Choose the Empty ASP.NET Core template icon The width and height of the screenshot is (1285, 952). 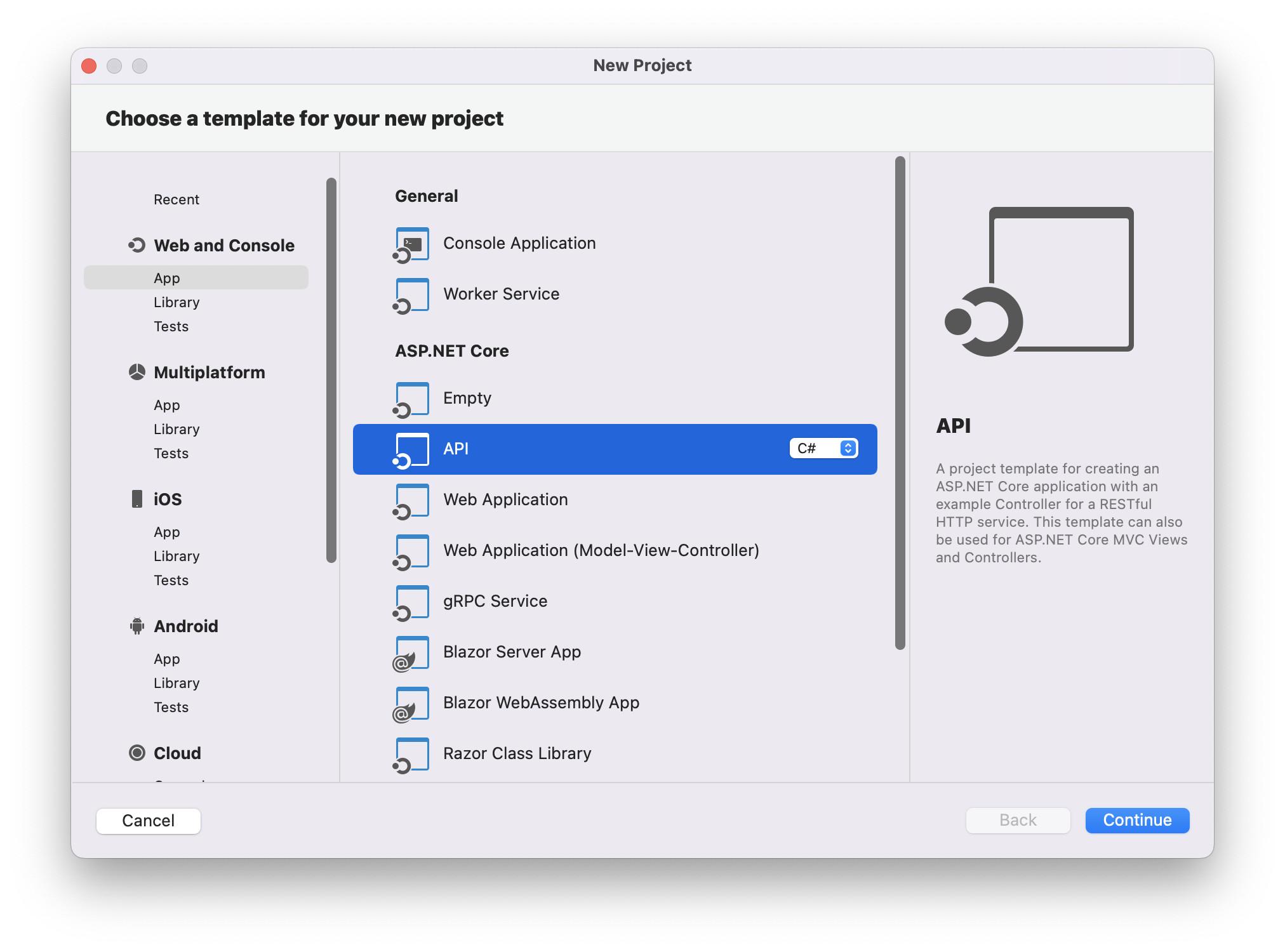411,398
